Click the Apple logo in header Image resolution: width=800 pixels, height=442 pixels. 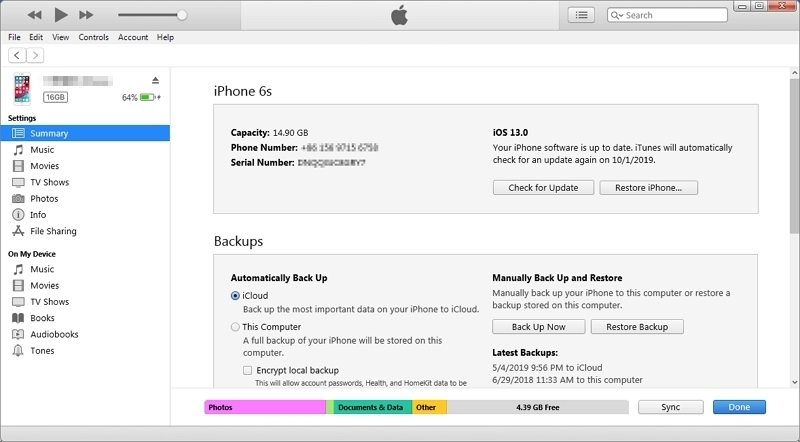click(x=399, y=15)
